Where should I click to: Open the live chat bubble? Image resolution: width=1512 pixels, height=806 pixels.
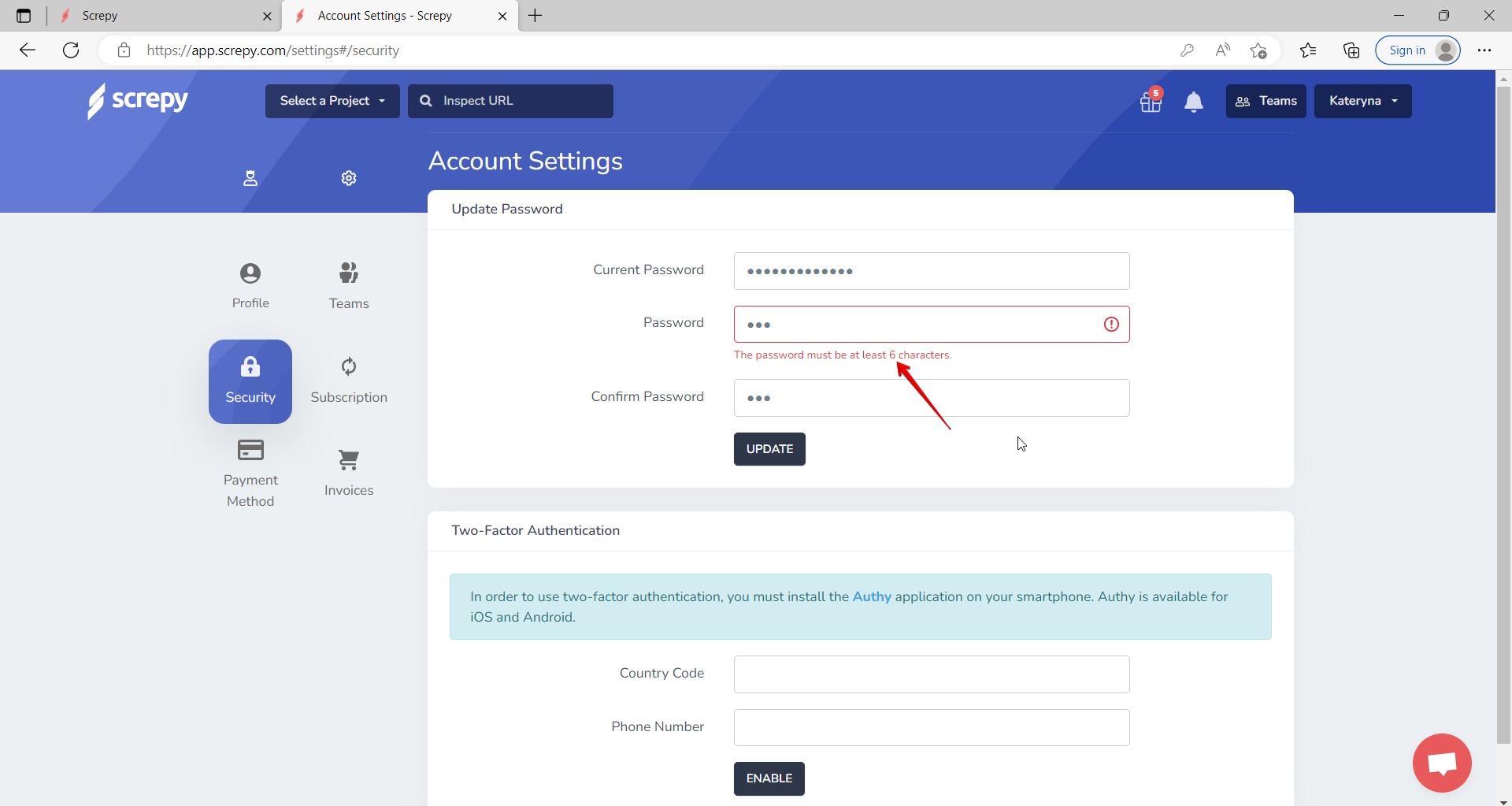1442,763
